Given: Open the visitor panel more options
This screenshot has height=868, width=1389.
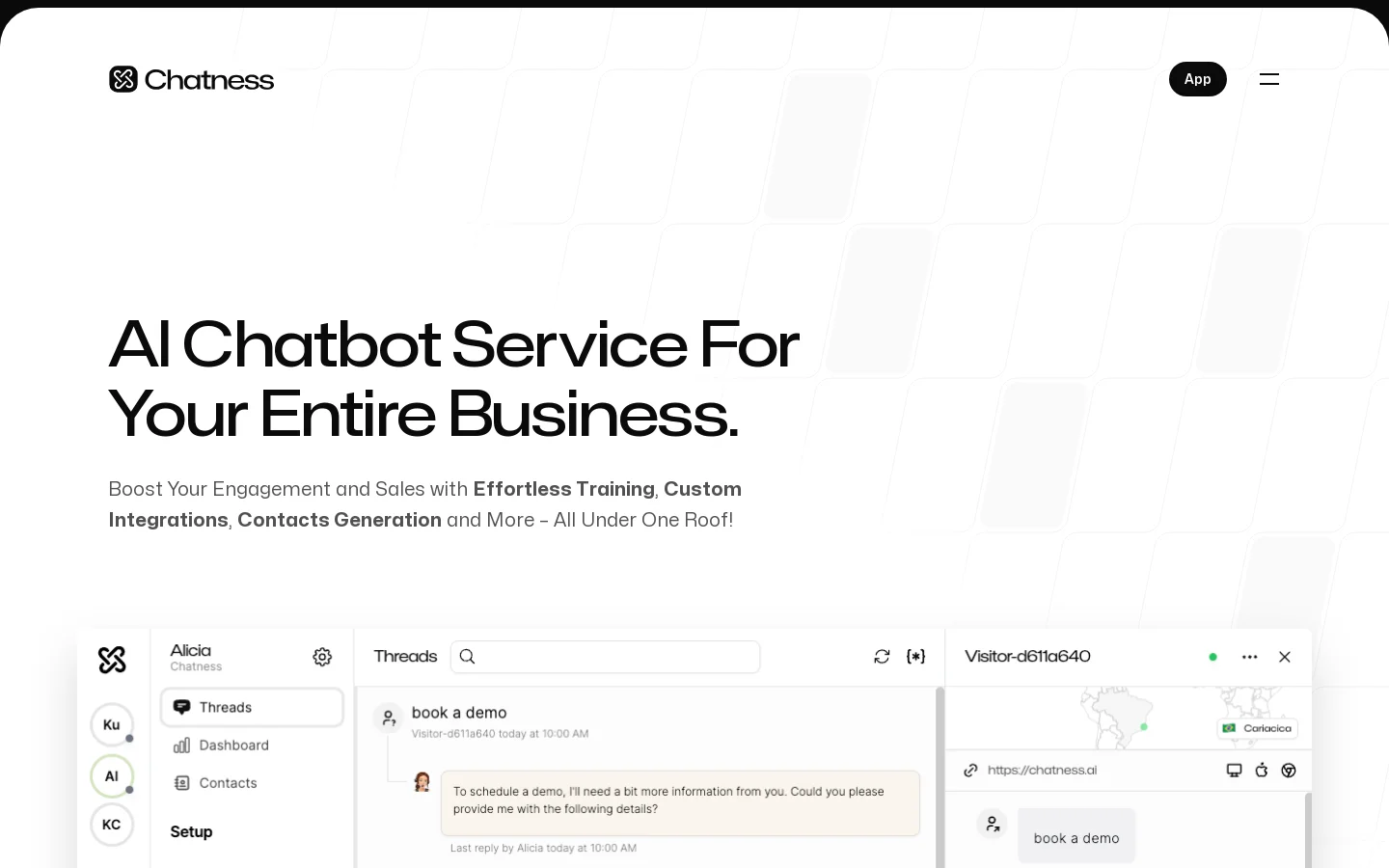Looking at the screenshot, I should [1249, 657].
